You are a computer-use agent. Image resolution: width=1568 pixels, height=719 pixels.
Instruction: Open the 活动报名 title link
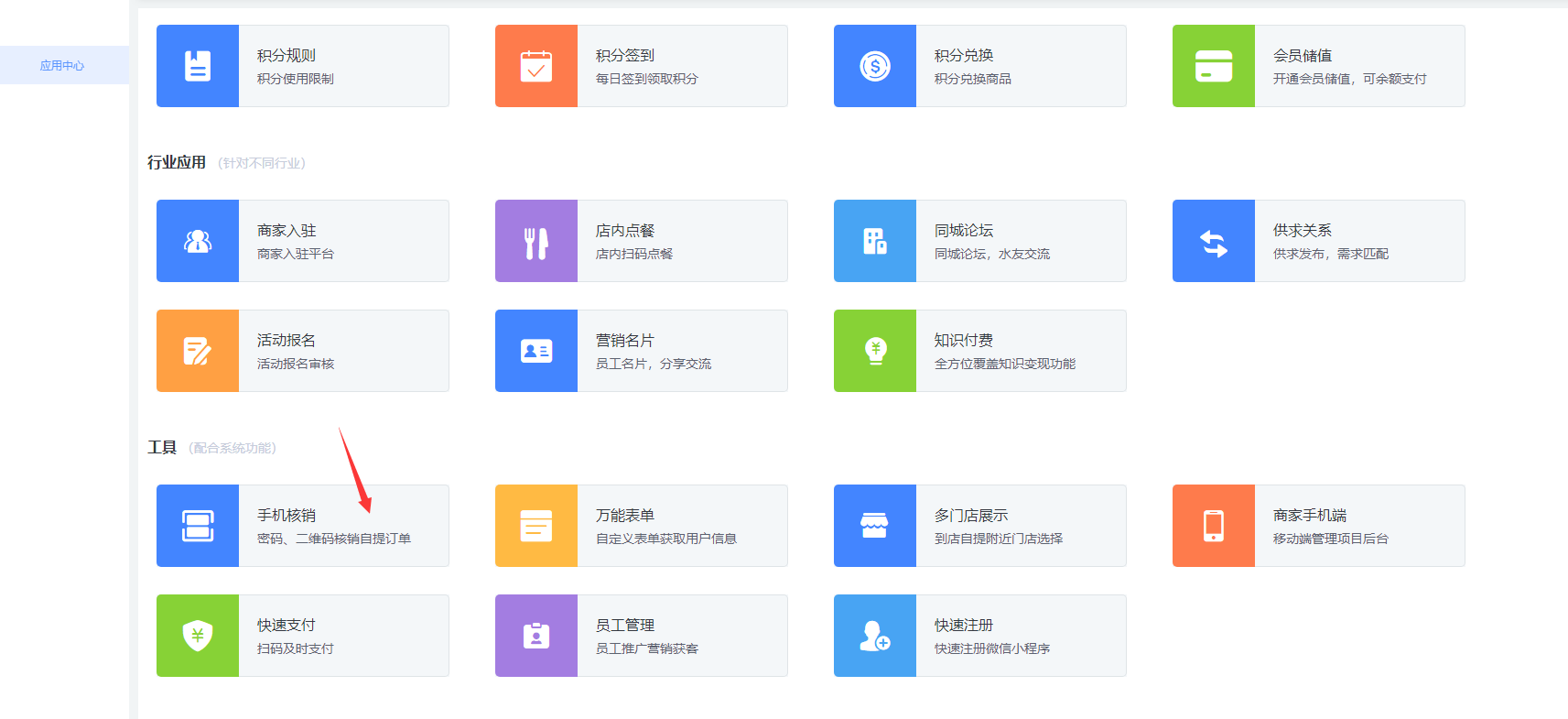coord(287,340)
